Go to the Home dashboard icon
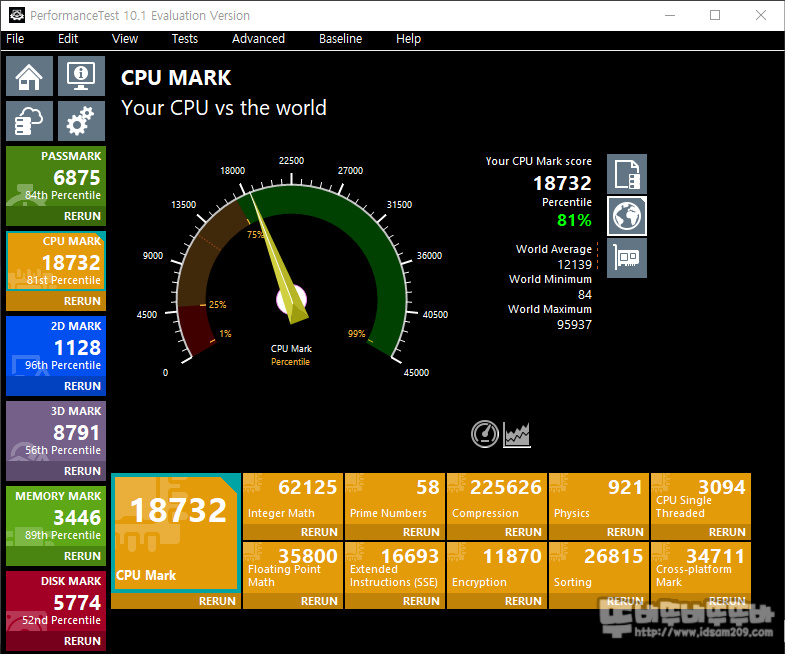Screen dimensions: 785x654 (30, 76)
